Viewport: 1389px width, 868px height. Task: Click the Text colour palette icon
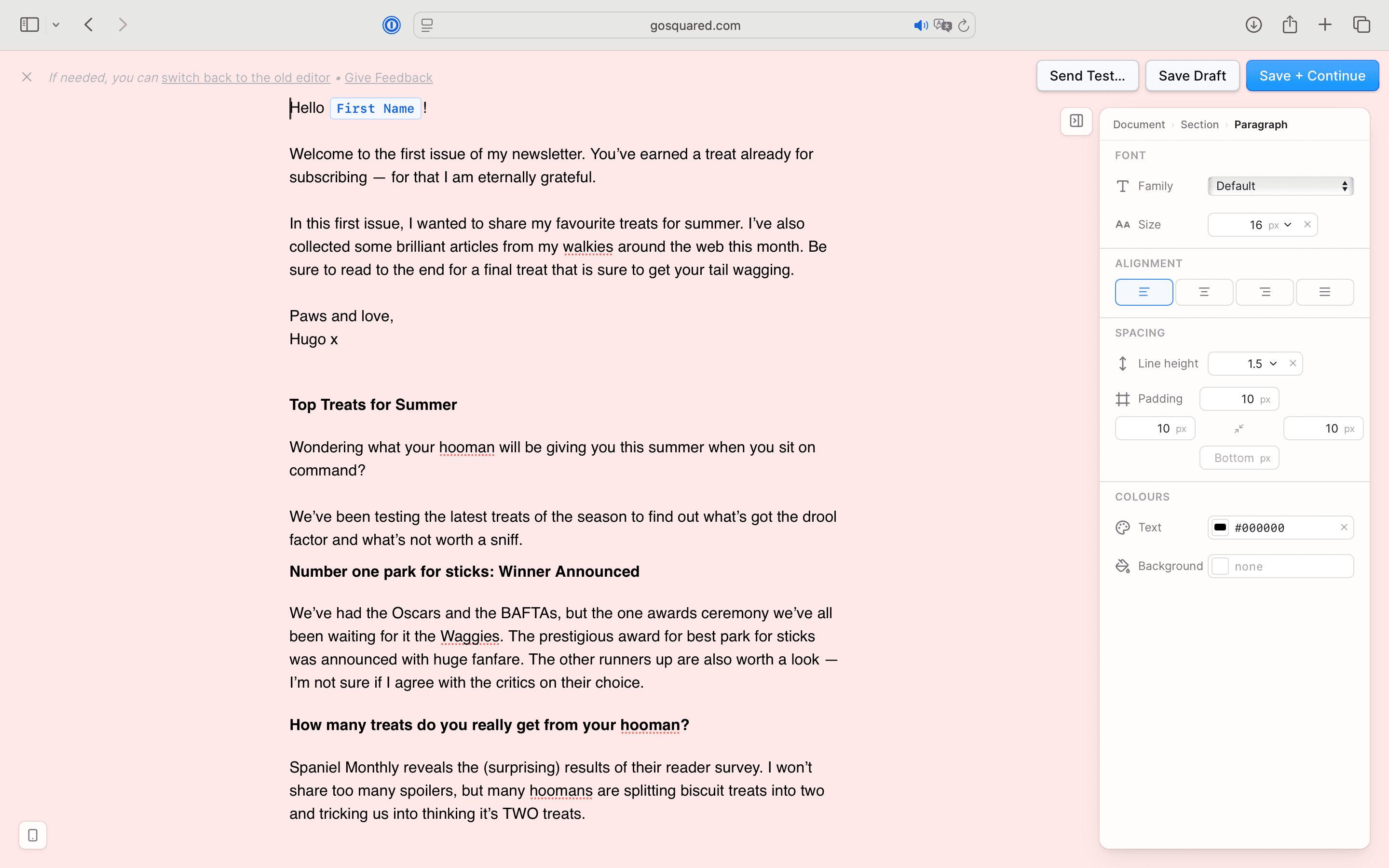click(1123, 528)
